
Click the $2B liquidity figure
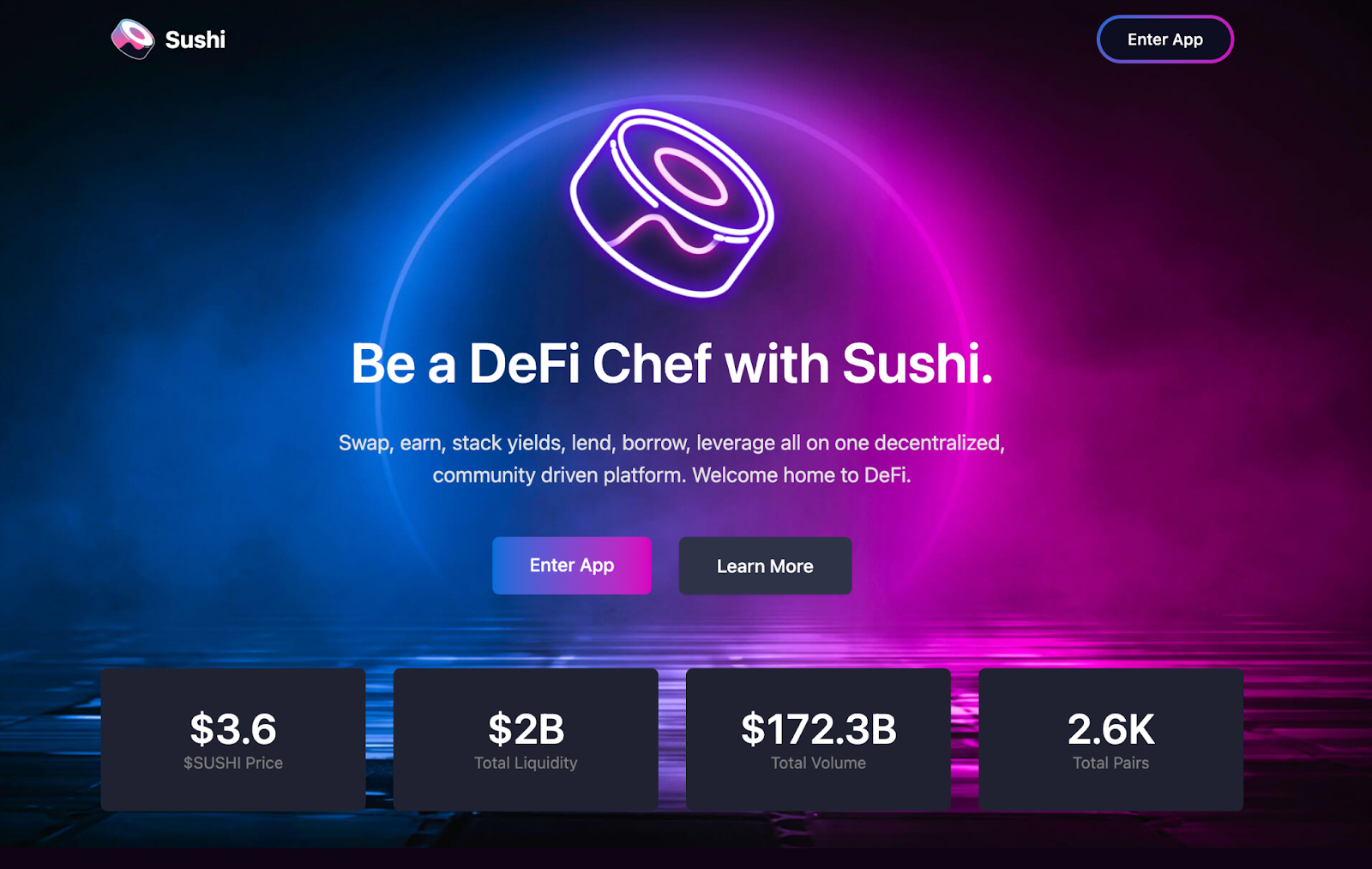(x=526, y=729)
